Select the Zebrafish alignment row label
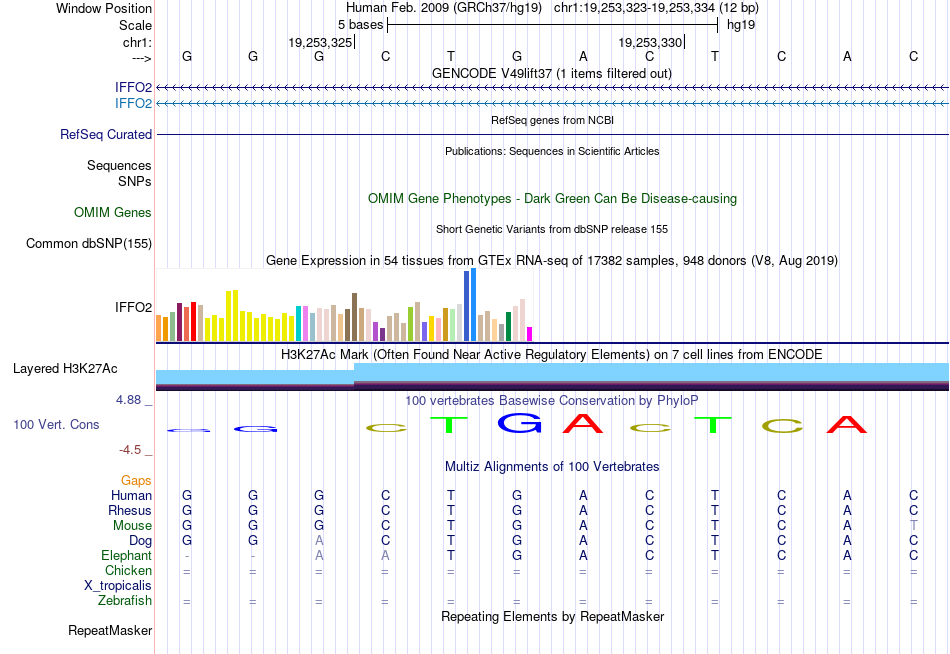Screen dimensions: 950x654 click(x=125, y=601)
